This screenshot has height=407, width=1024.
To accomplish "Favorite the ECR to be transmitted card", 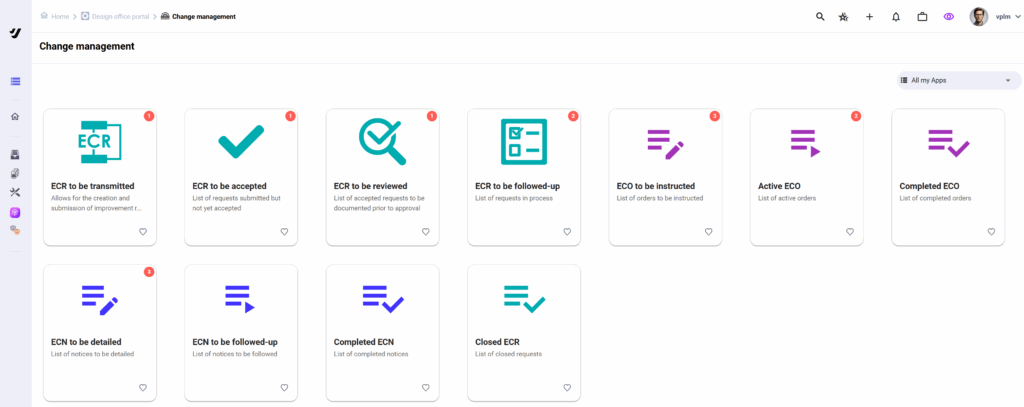I will tap(143, 232).
